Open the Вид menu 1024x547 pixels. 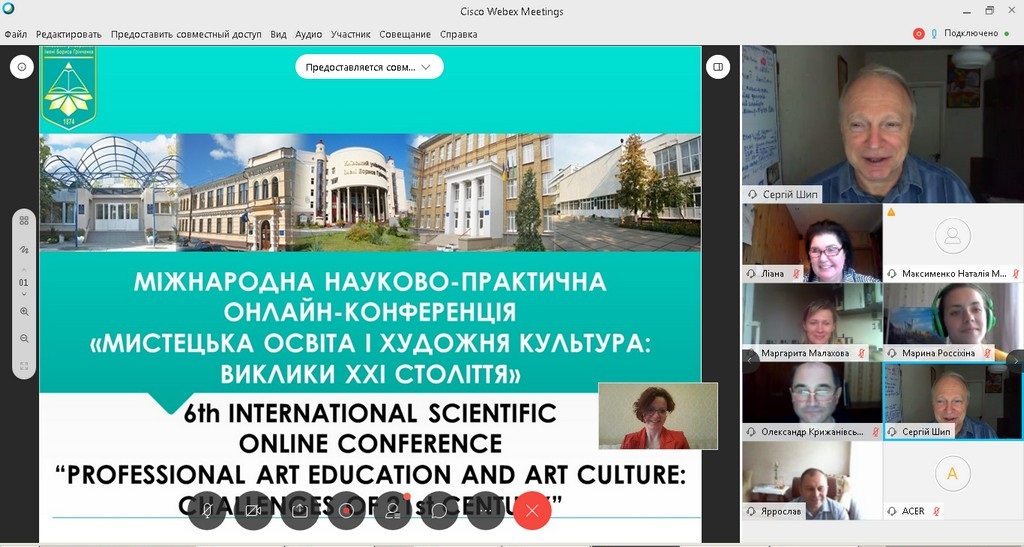[x=278, y=34]
